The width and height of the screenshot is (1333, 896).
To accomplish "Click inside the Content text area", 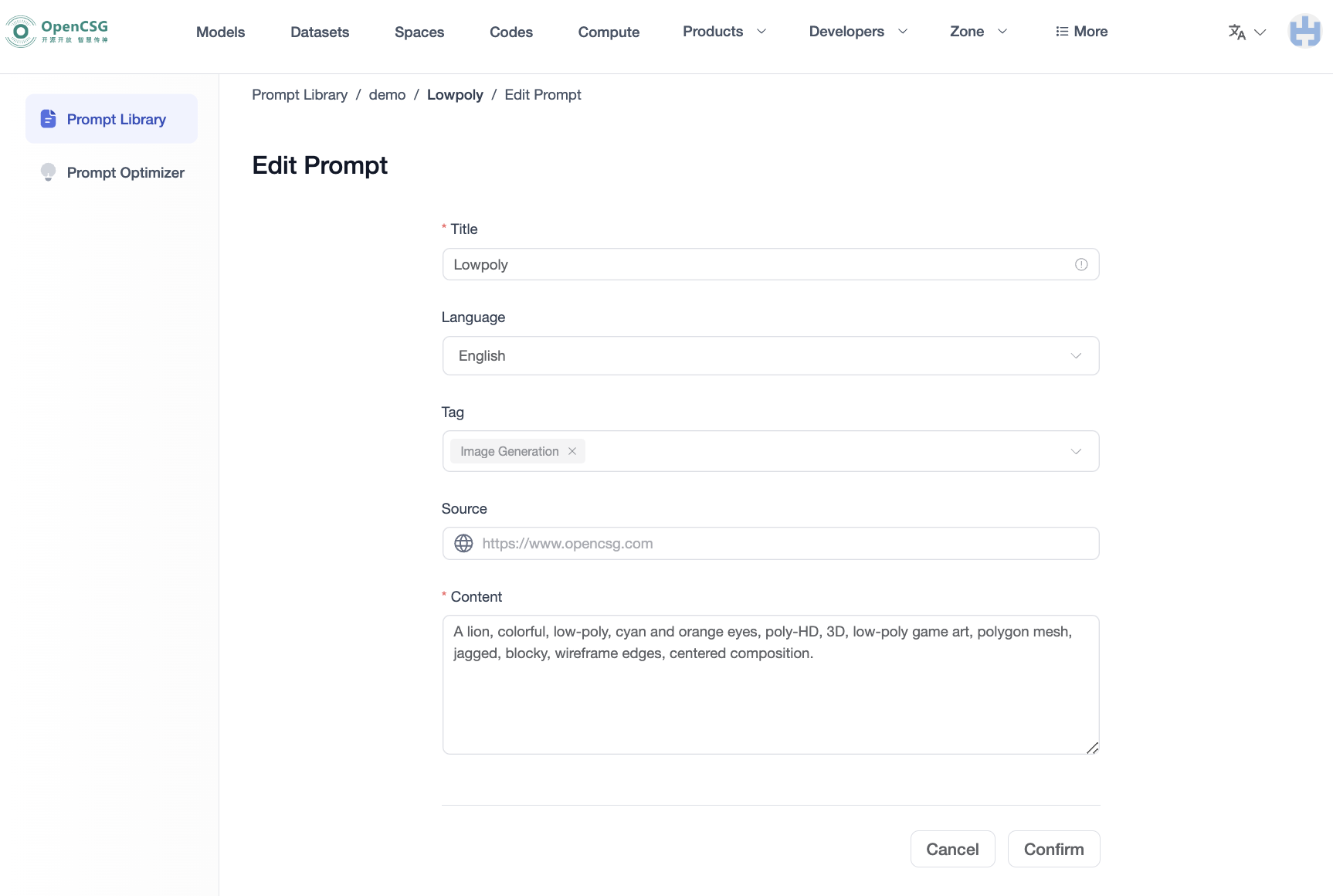I will click(770, 685).
